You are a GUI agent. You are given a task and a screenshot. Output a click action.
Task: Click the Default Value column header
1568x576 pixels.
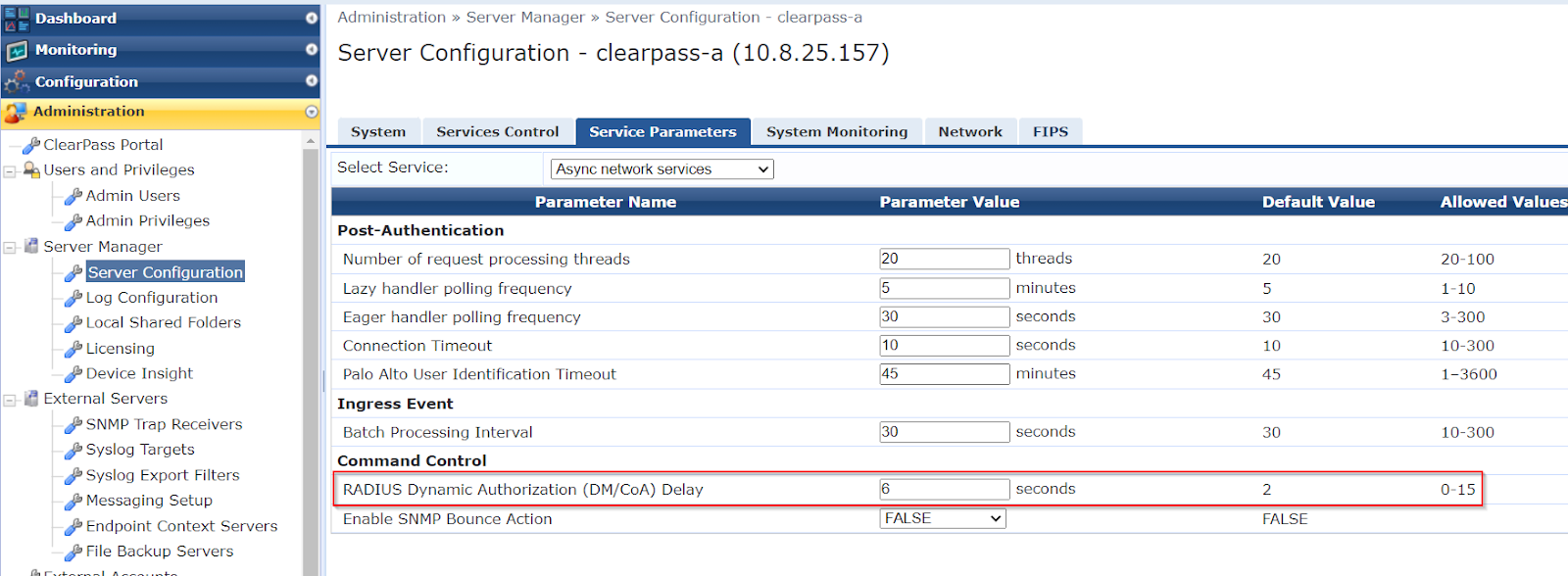point(1318,202)
